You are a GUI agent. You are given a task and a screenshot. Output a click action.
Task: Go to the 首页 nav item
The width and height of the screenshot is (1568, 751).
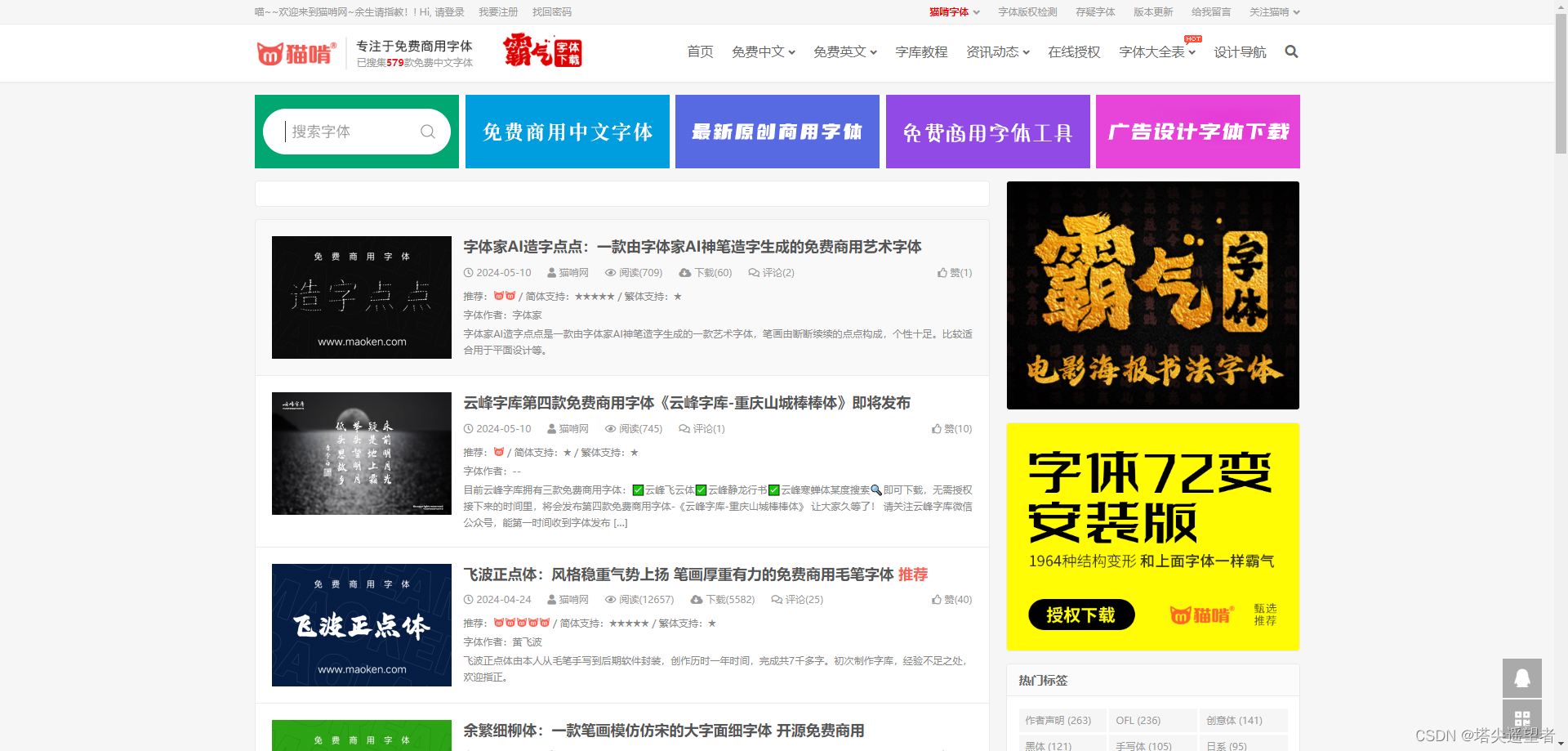tap(700, 51)
